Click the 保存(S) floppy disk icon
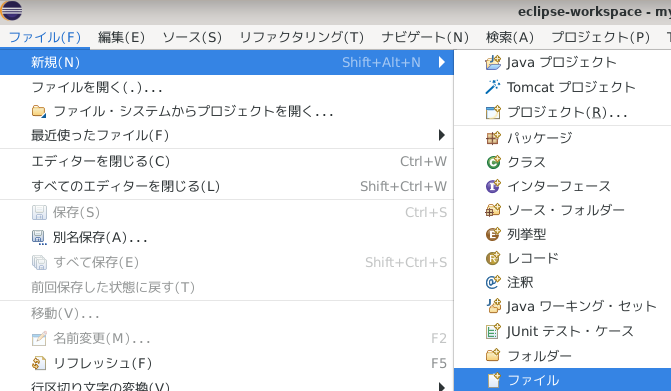The image size is (671, 391). click(x=39, y=212)
